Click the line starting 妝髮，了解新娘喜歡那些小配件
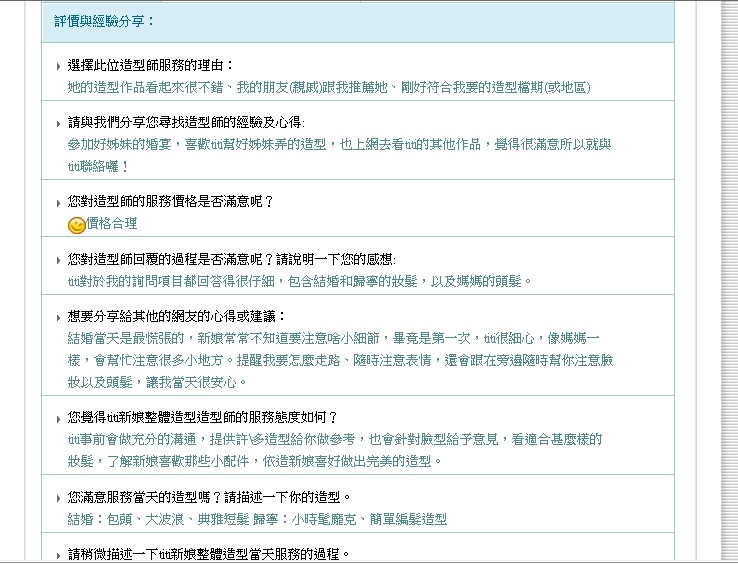Viewport: 738px width, 564px height. coord(255,461)
